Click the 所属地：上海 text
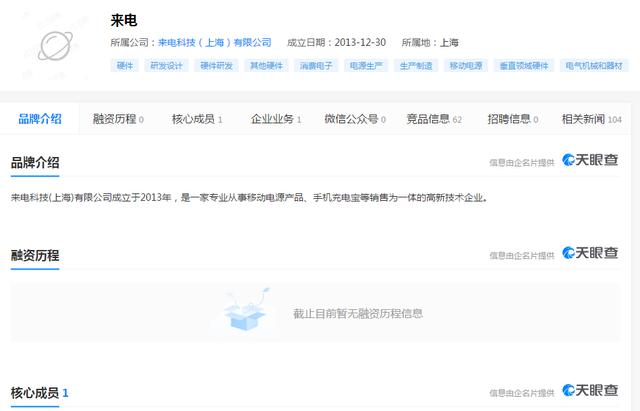 coord(430,42)
